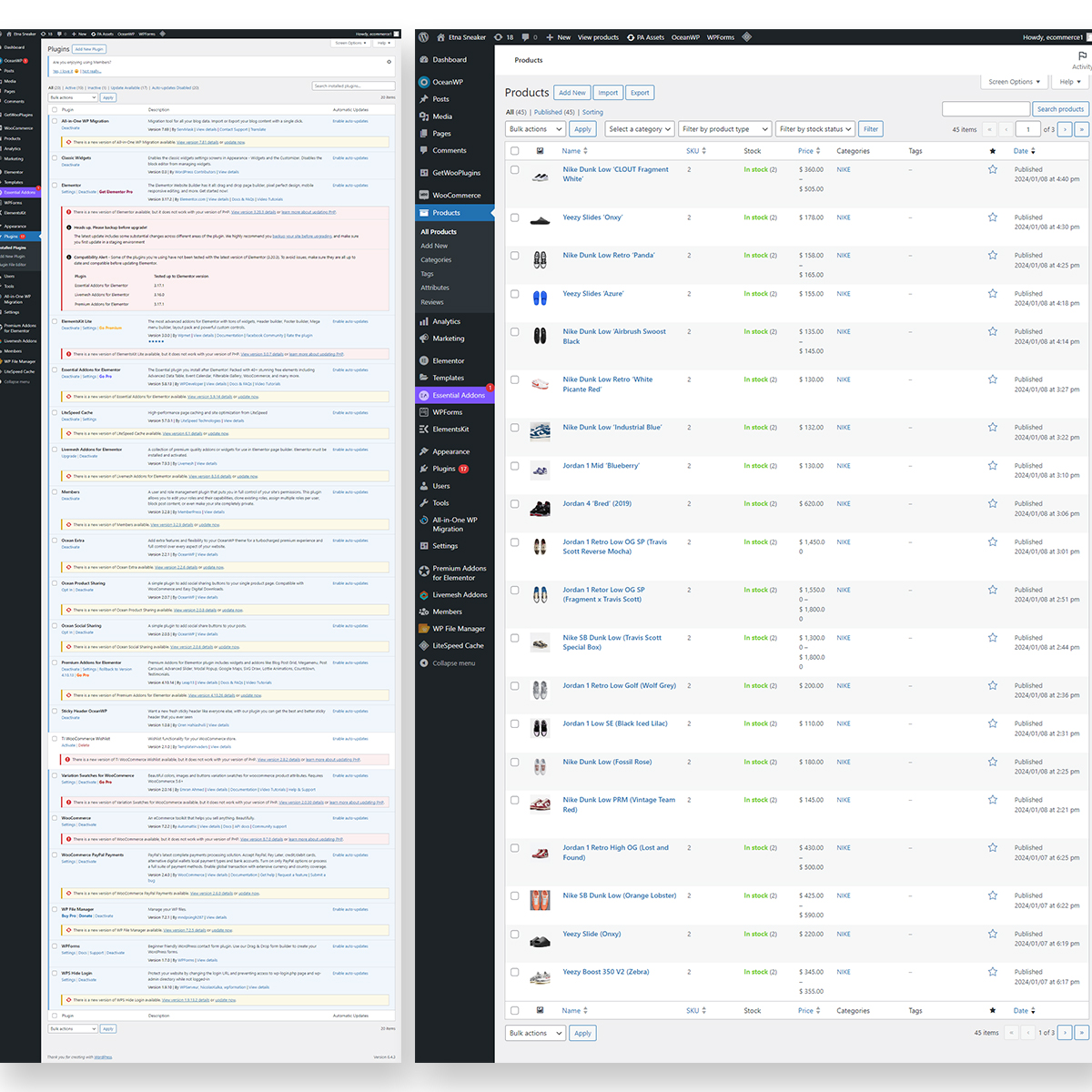Click the search products input field

coord(984,108)
